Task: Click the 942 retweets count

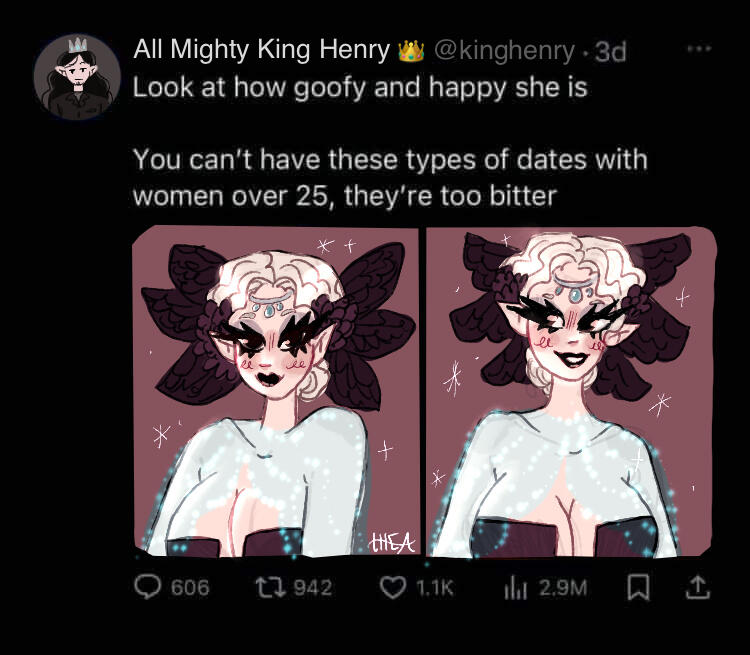Action: pyautogui.click(x=313, y=588)
